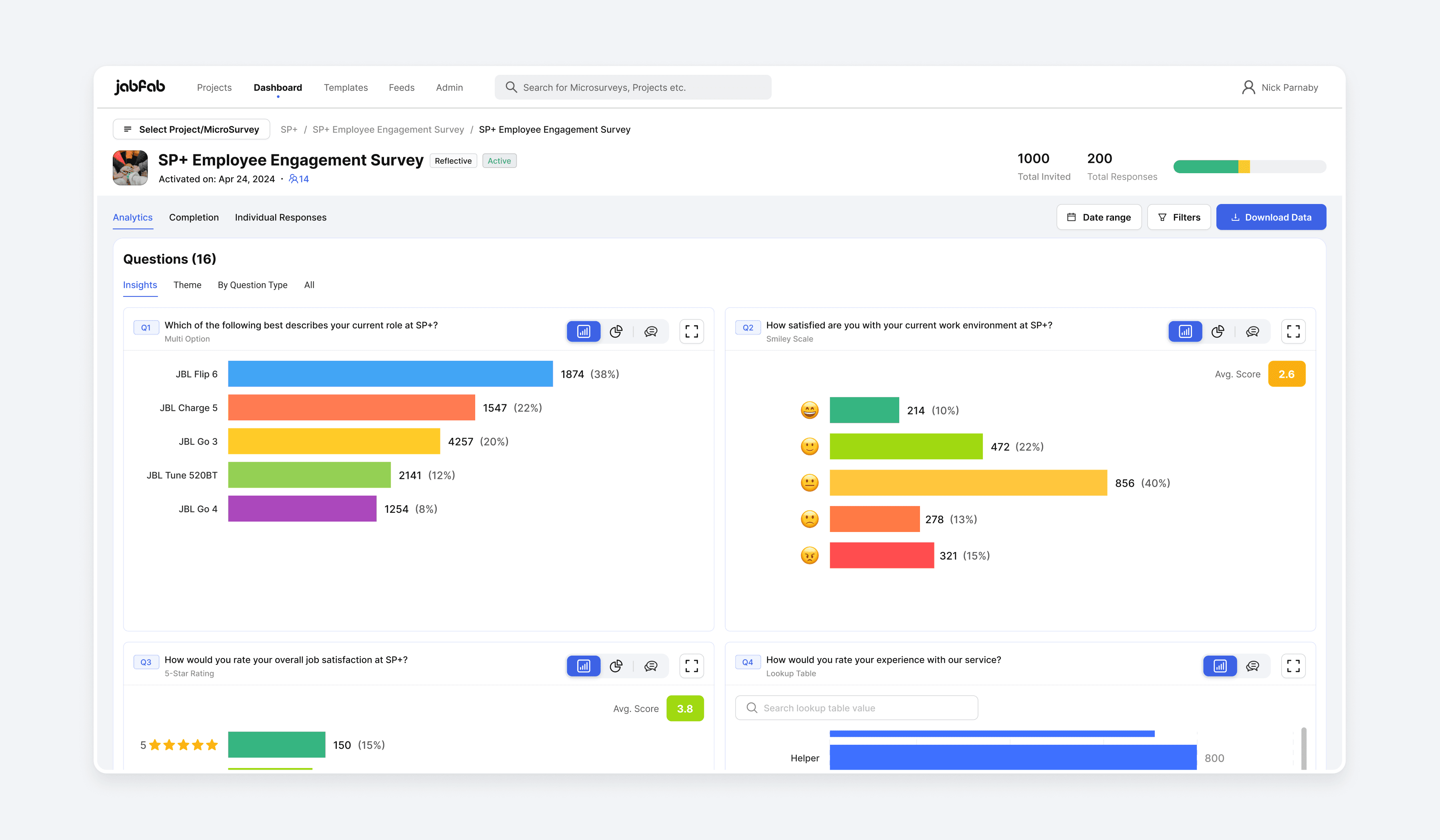The height and width of the screenshot is (840, 1440).
Task: Switch Q2 to pie chart view
Action: pyautogui.click(x=1218, y=332)
